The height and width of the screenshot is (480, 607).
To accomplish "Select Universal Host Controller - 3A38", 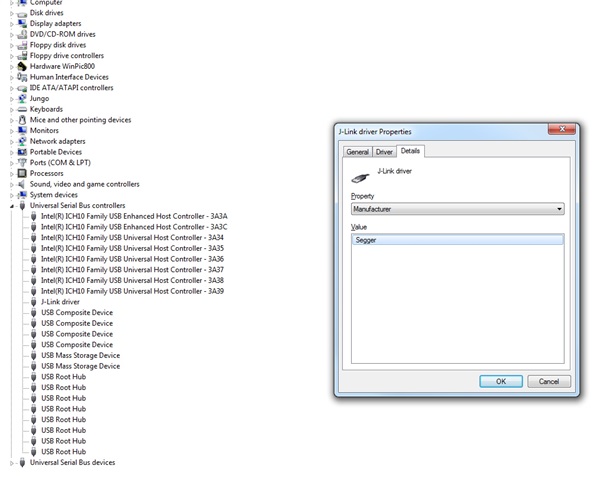I will (132, 281).
